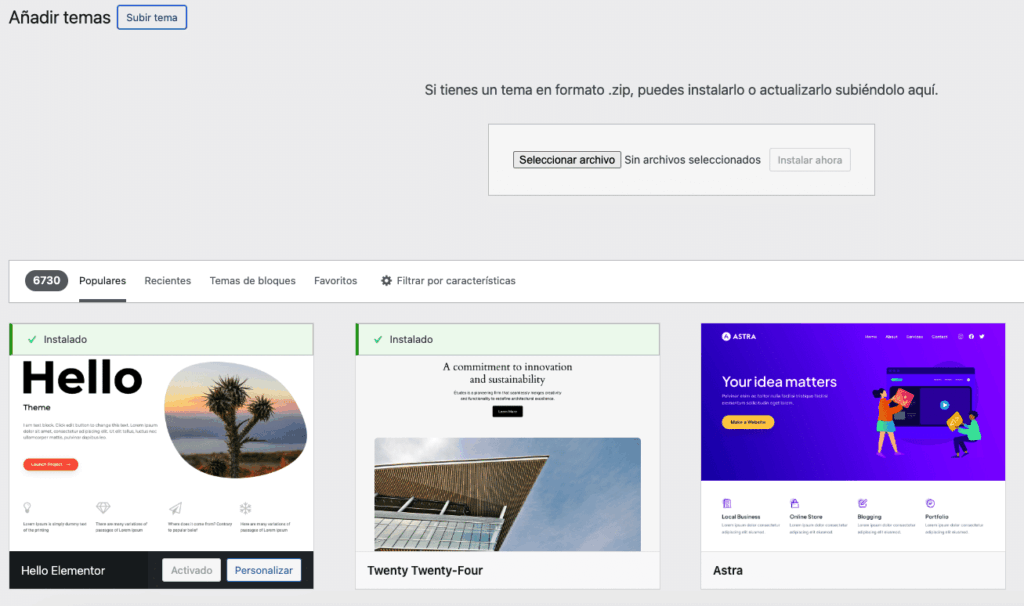Open the Astra theme preview thumbnail
Viewport: 1024px width, 606px height.
point(853,437)
